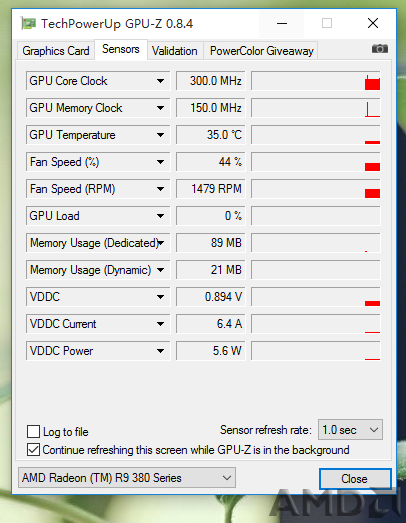The width and height of the screenshot is (406, 523).
Task: Open AMD Radeon R9 380 Series selector
Action: pyautogui.click(x=127, y=478)
